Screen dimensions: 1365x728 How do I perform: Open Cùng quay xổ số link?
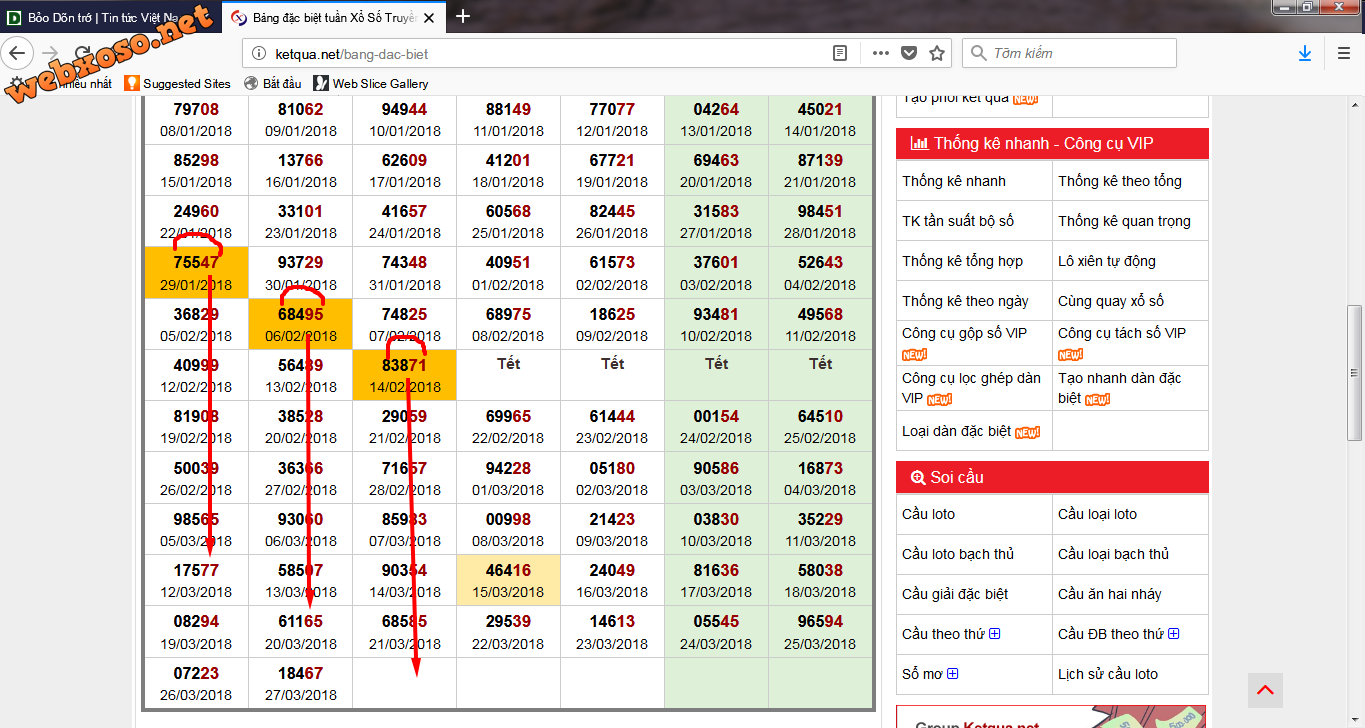(x=1111, y=301)
